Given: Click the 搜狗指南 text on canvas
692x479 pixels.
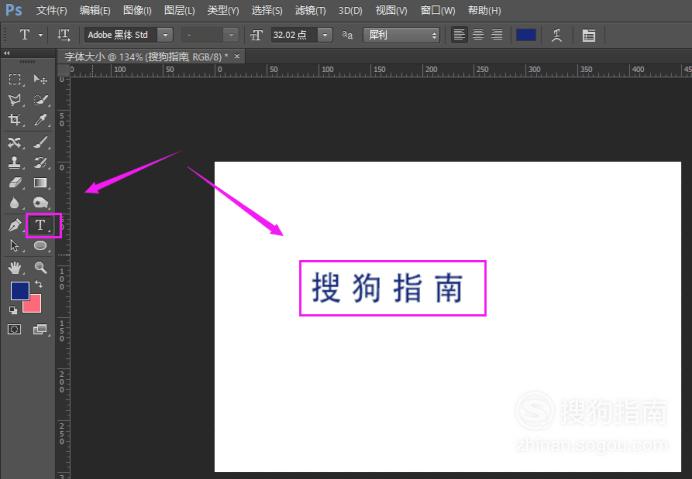Looking at the screenshot, I should pyautogui.click(x=387, y=288).
